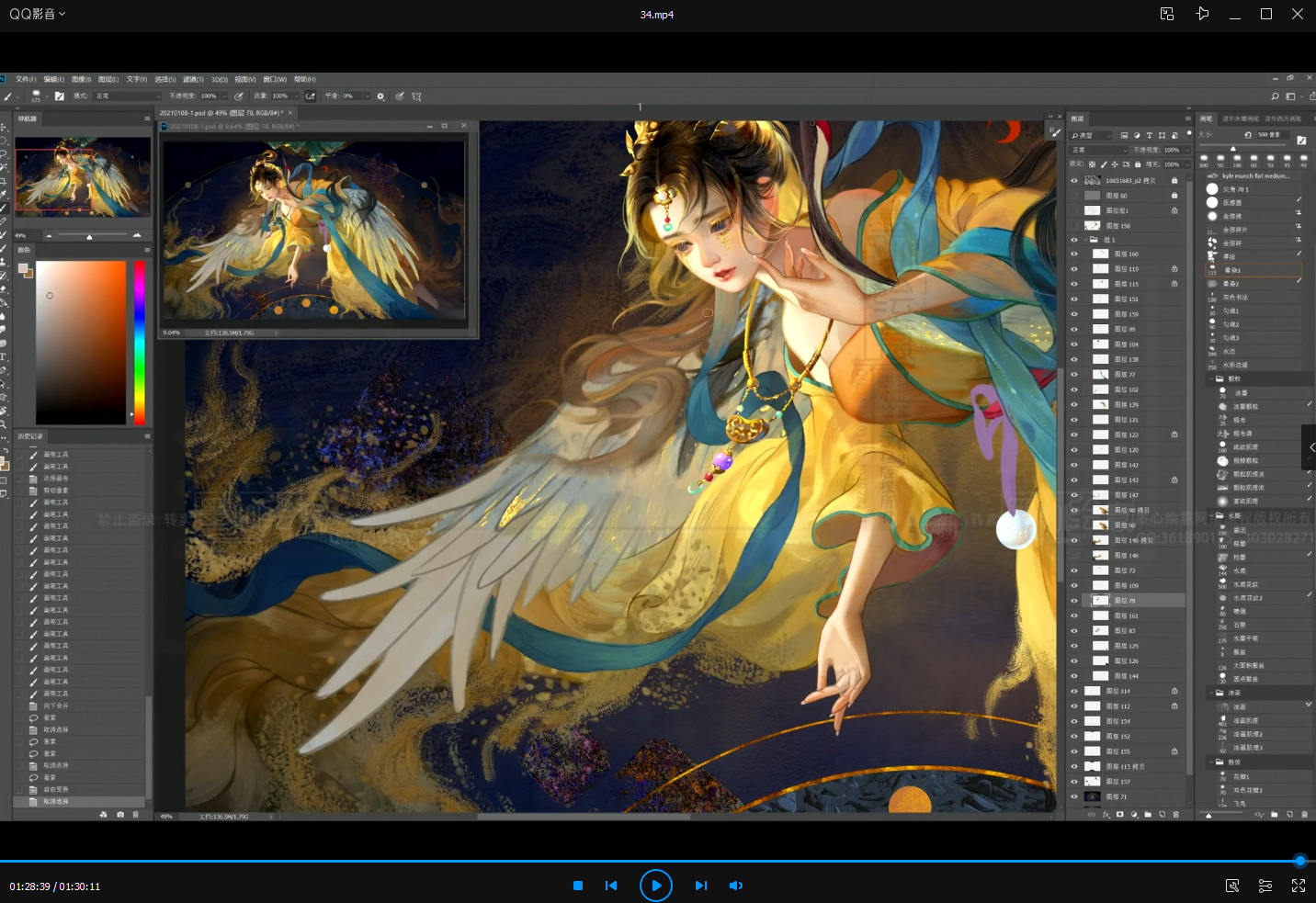This screenshot has width=1316, height=903.
Task: Click the hue spectrum strip in color panel
Action: (140, 342)
